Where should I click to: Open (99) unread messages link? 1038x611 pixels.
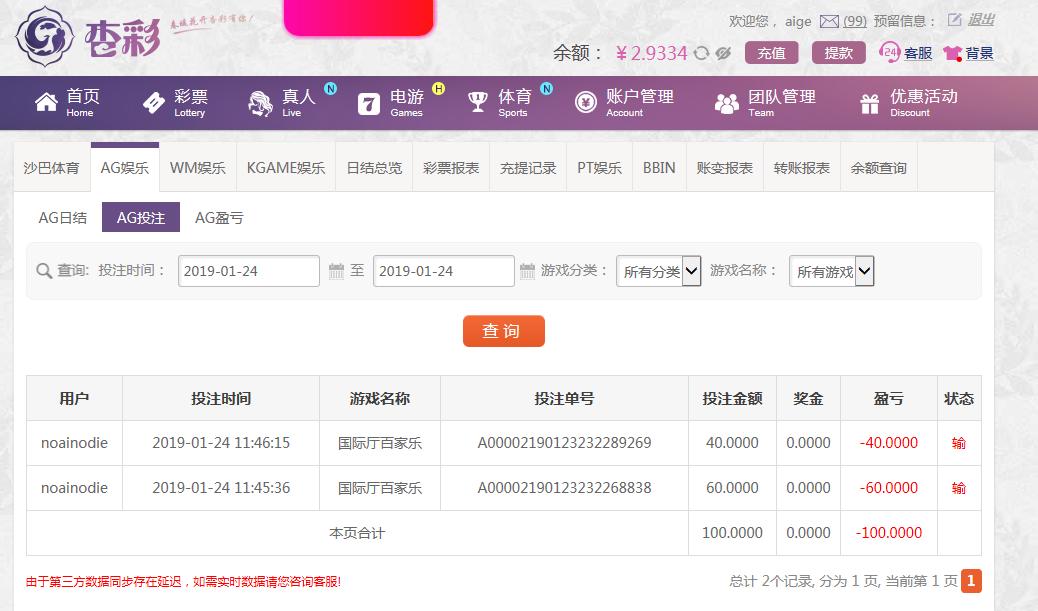pos(855,21)
